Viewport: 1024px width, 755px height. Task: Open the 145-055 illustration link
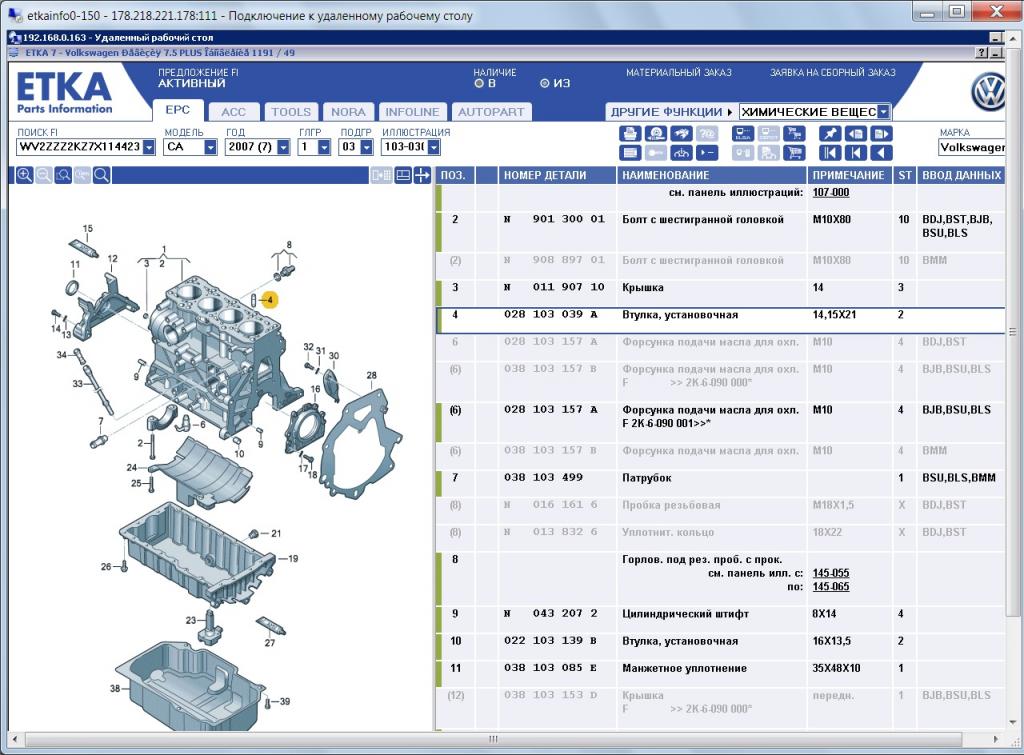point(831,573)
